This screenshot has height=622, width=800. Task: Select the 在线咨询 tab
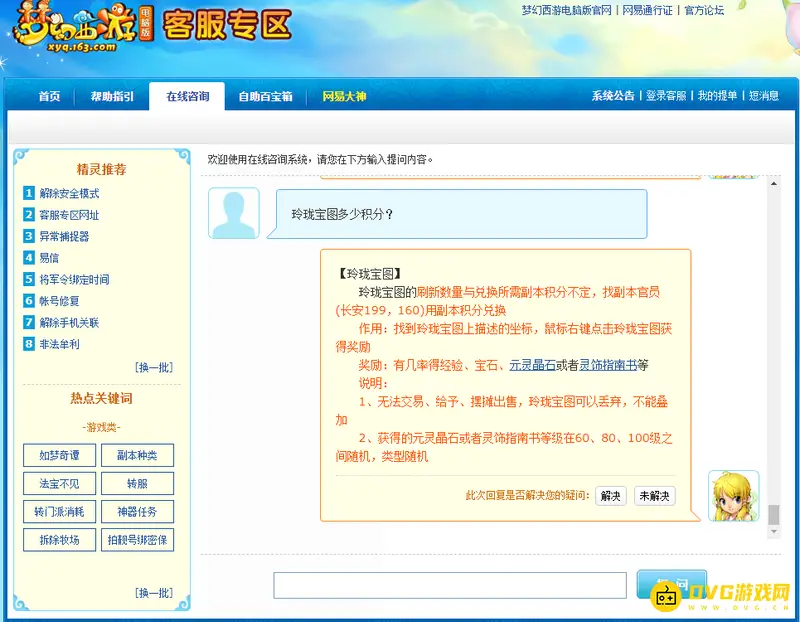click(x=187, y=96)
